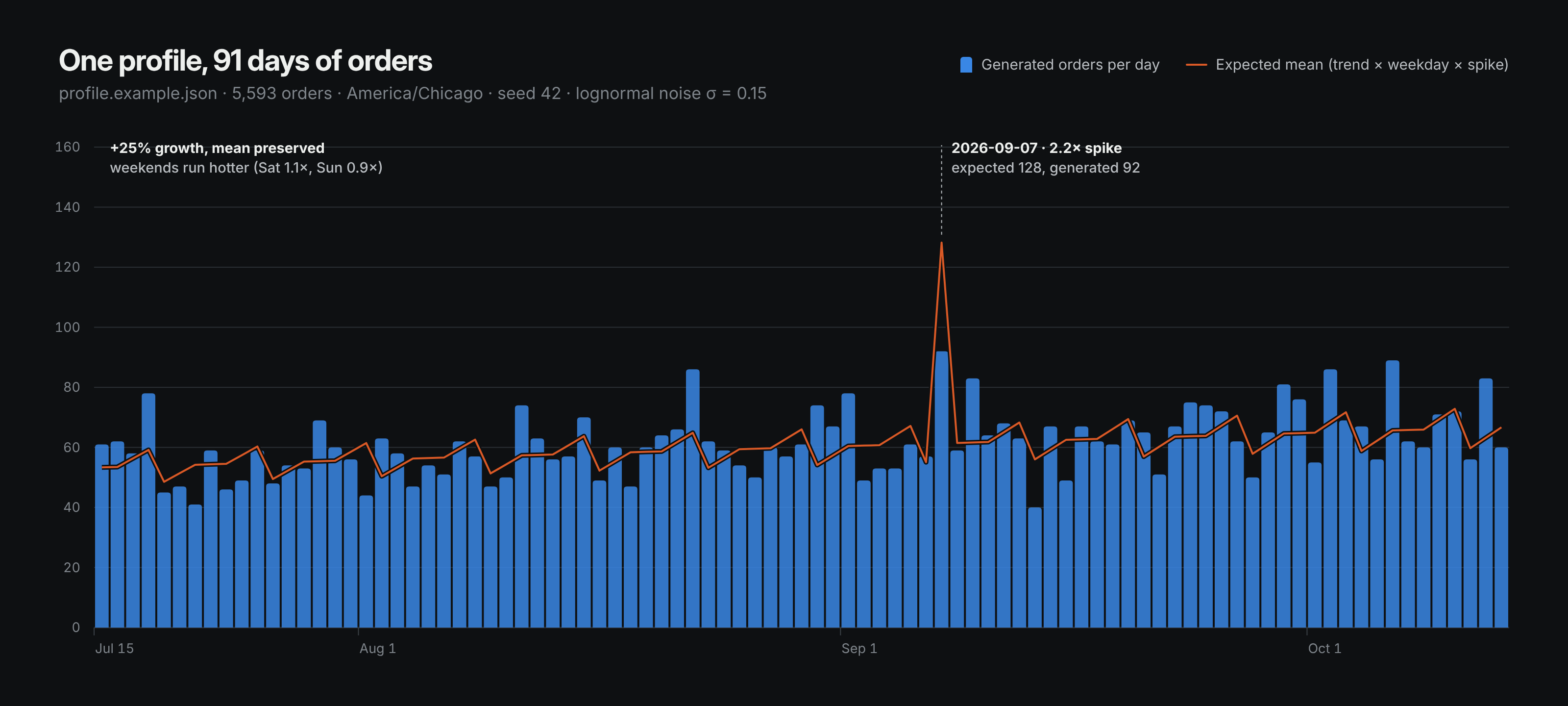Click the weekends run hotter annotation text
The image size is (1568, 706).
click(246, 168)
